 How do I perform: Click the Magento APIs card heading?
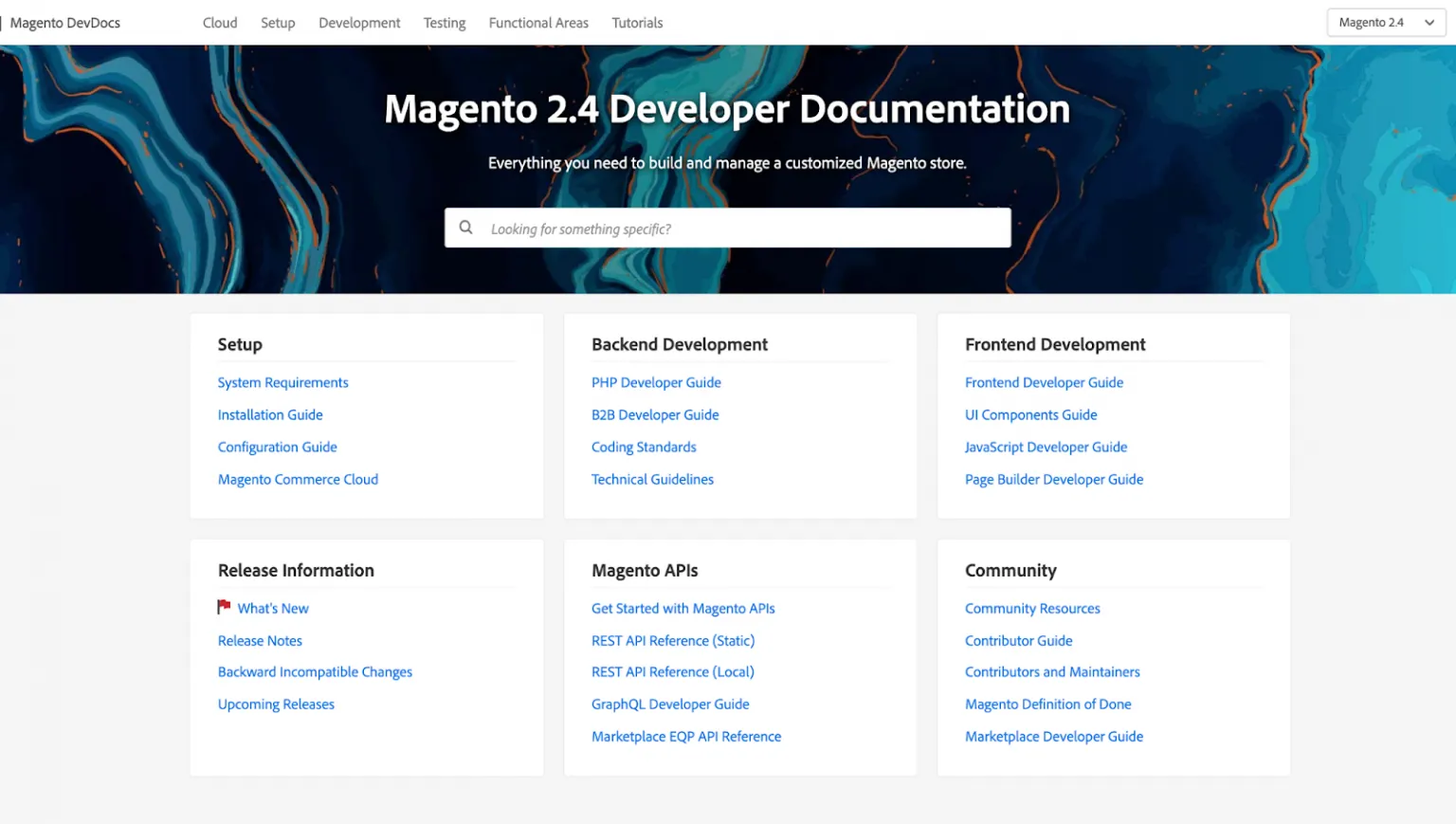click(x=645, y=570)
